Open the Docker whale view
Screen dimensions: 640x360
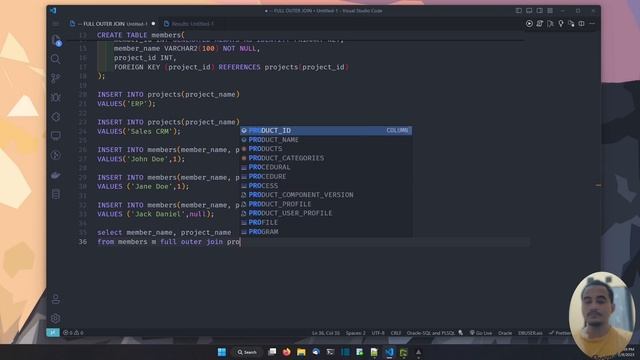(56, 175)
